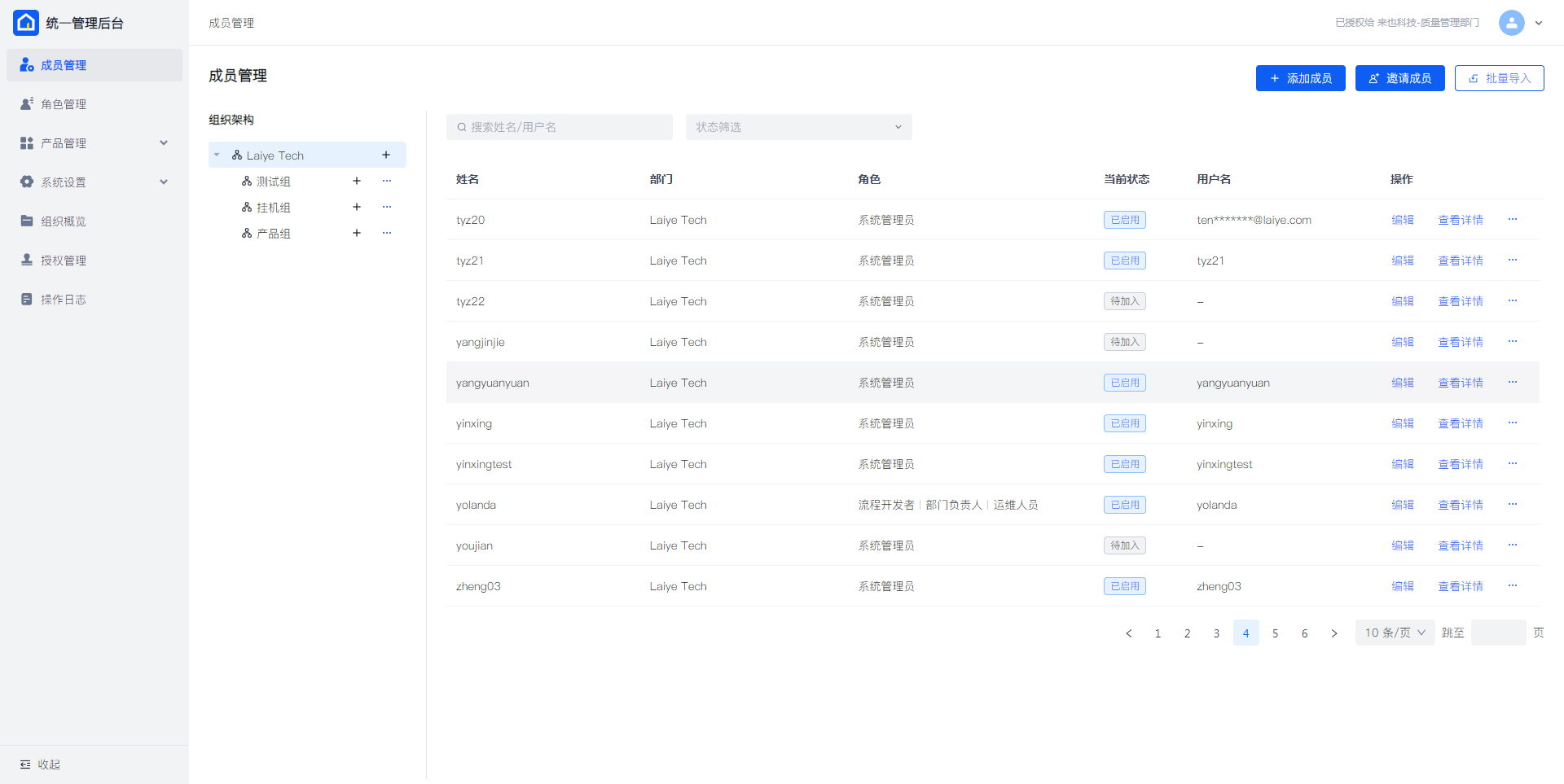
Task: Go to page 6 in the pagination
Action: [1305, 633]
